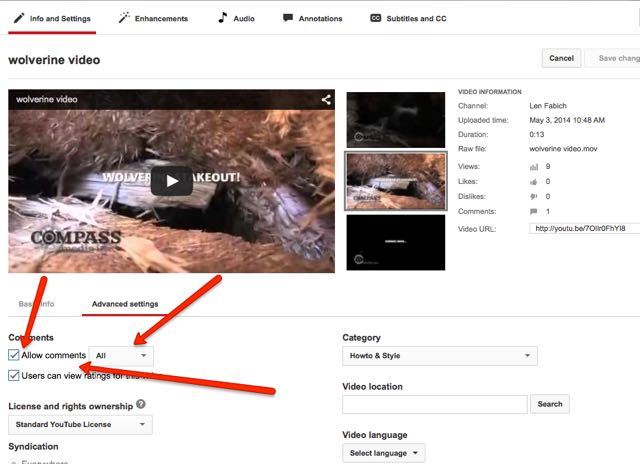Click the Video URL field
The width and height of the screenshot is (640, 464).
point(584,229)
